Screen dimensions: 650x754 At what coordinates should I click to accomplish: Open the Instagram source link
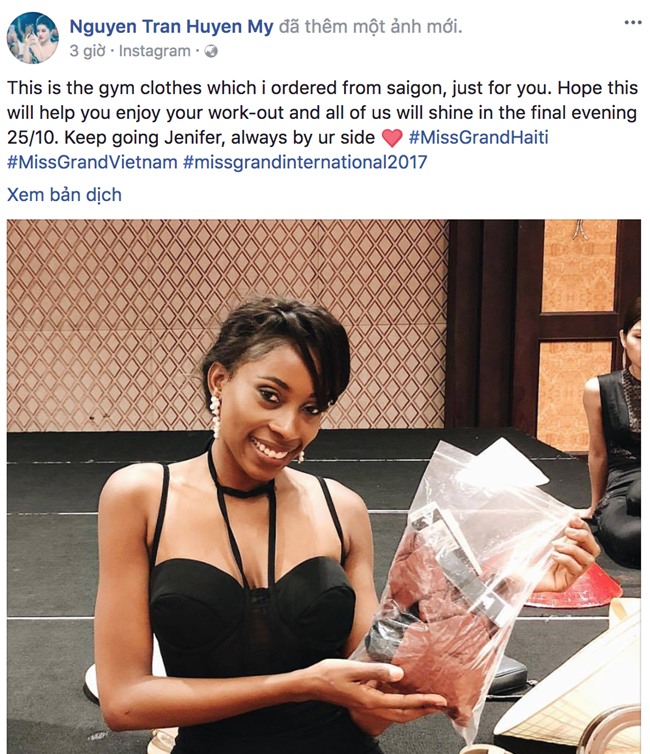[154, 51]
